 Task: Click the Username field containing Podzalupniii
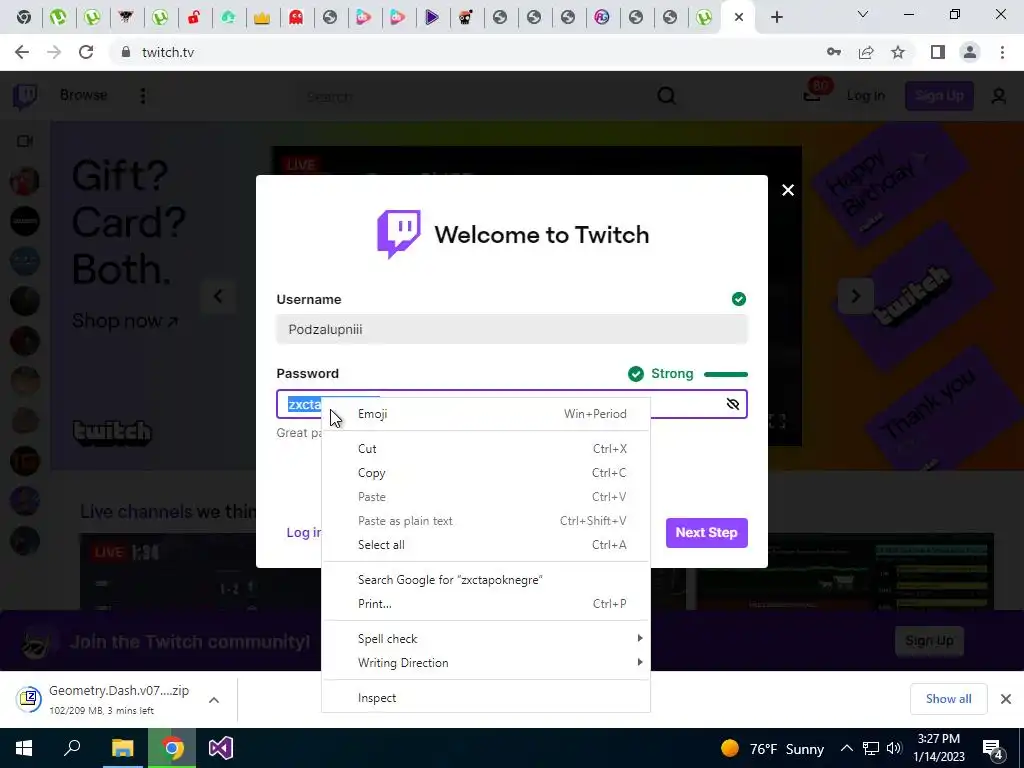click(x=512, y=329)
